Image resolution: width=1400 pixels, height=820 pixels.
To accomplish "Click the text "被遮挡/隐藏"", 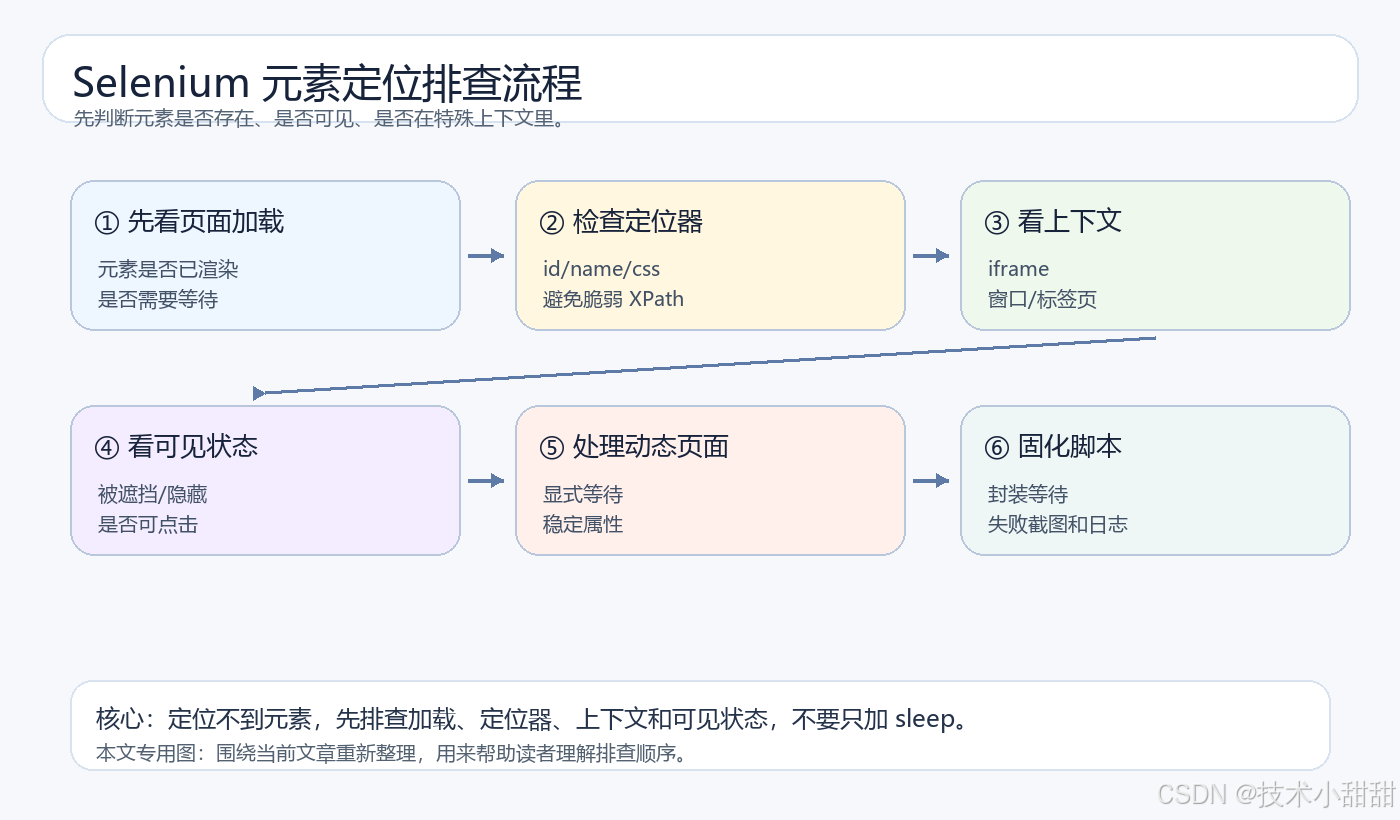I will pos(153,494).
